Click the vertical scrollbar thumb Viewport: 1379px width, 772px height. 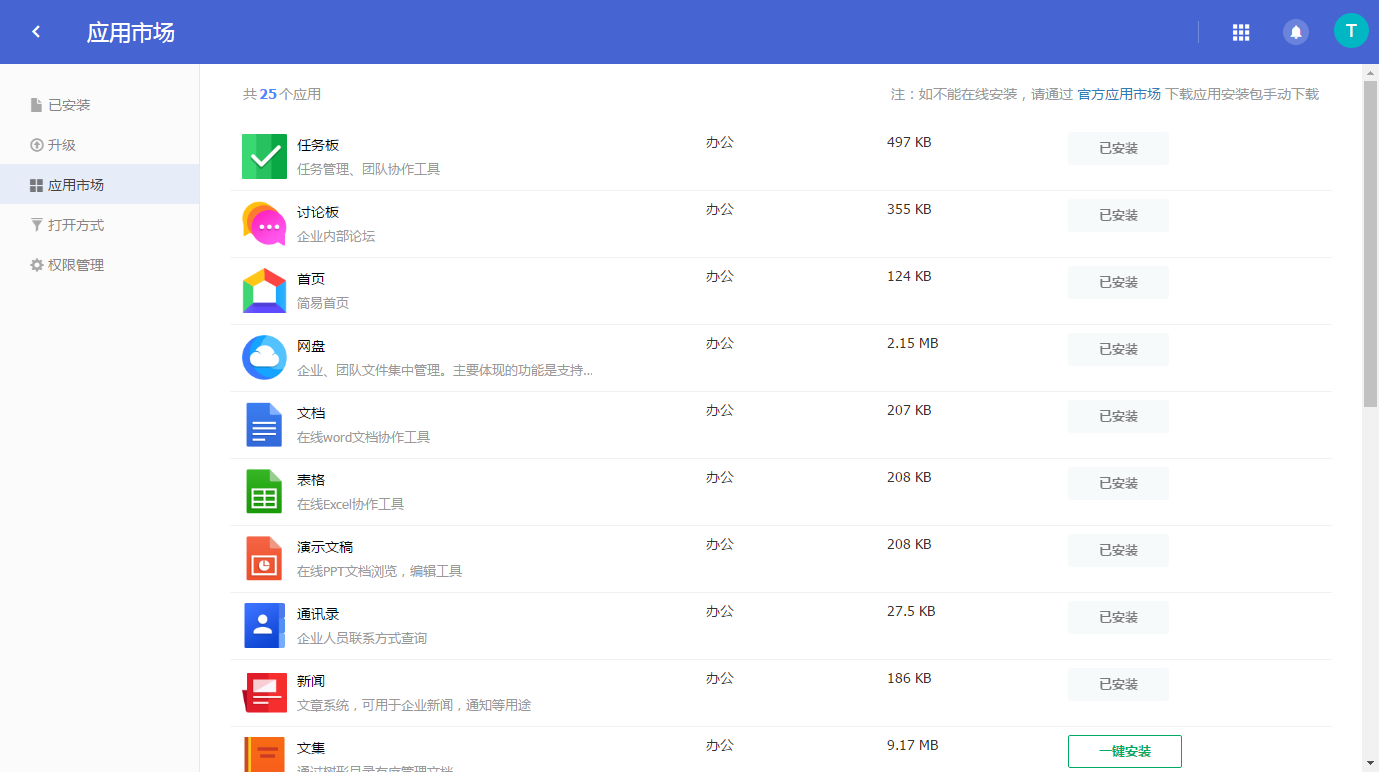1370,244
